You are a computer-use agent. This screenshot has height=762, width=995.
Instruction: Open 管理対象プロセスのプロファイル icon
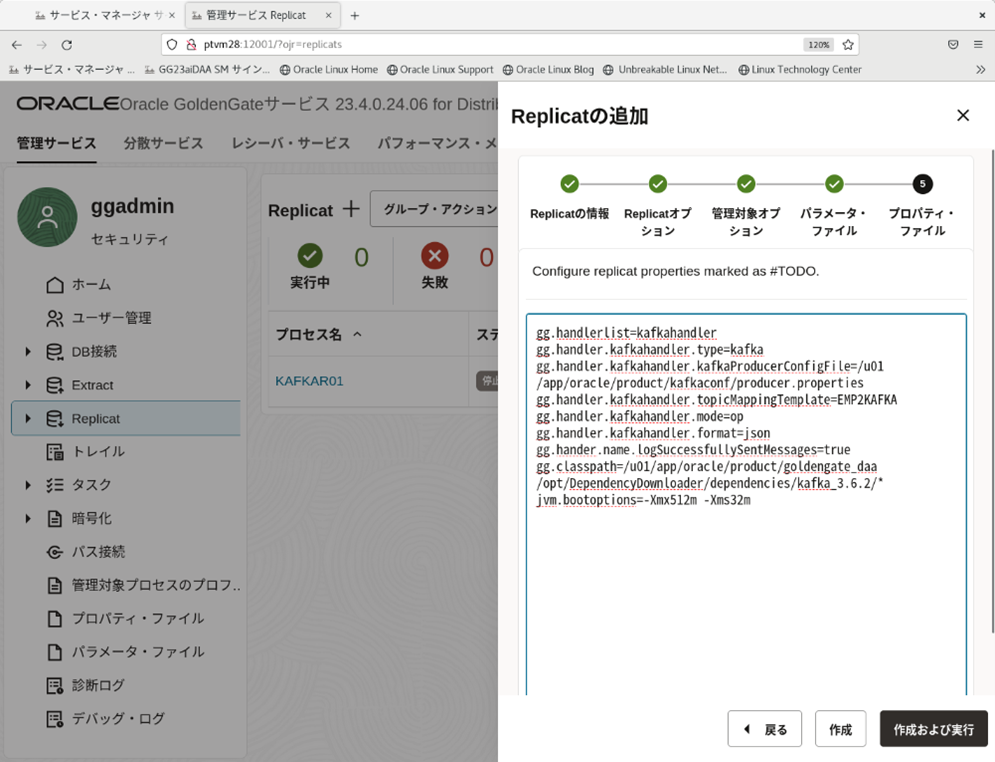[x=55, y=585]
